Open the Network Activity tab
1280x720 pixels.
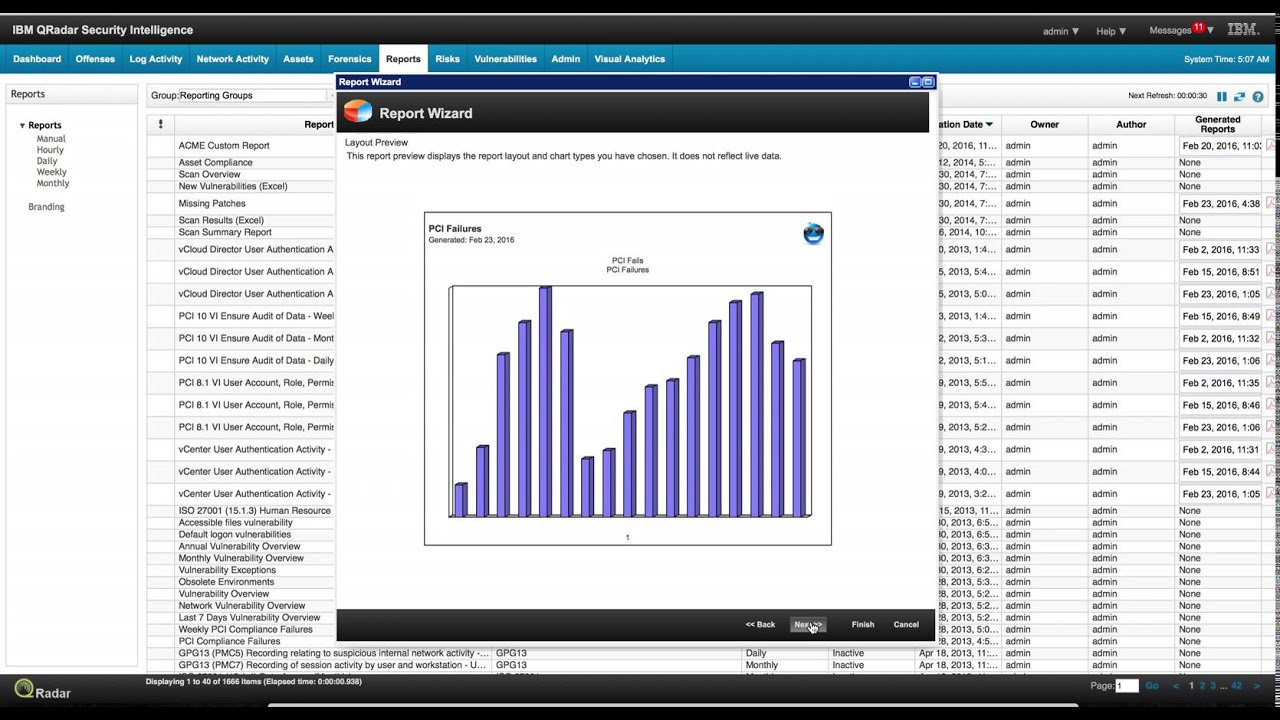pos(233,59)
